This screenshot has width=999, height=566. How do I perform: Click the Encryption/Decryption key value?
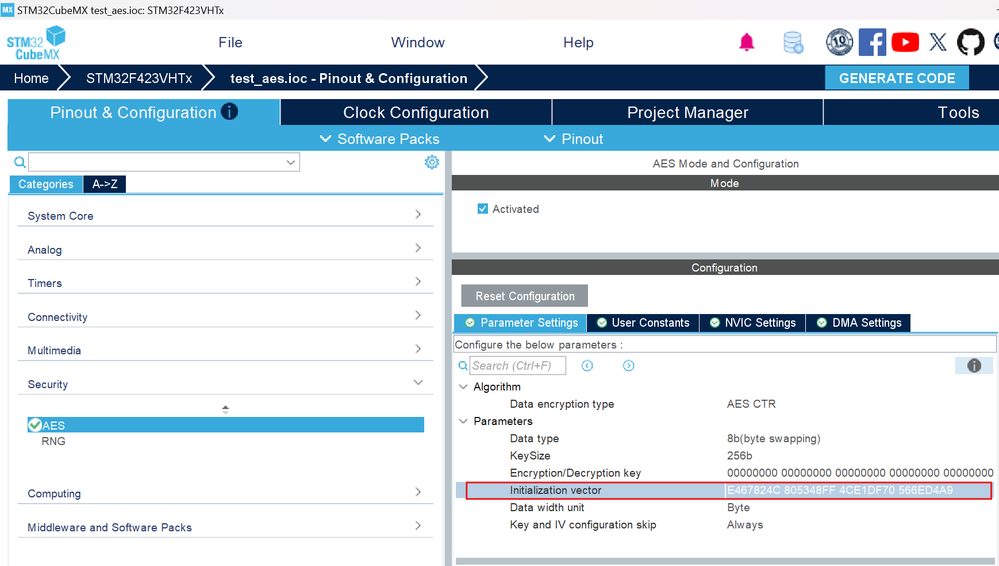point(860,473)
